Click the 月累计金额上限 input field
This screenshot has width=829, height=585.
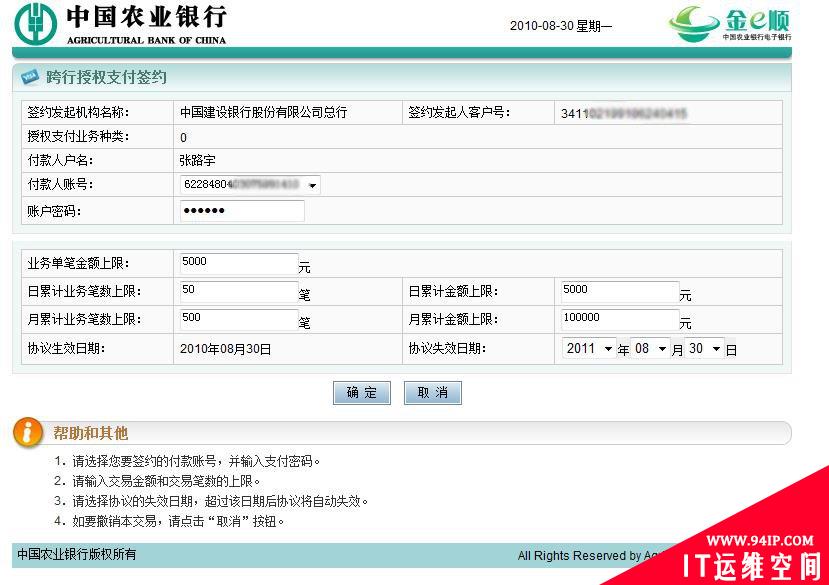click(x=620, y=319)
